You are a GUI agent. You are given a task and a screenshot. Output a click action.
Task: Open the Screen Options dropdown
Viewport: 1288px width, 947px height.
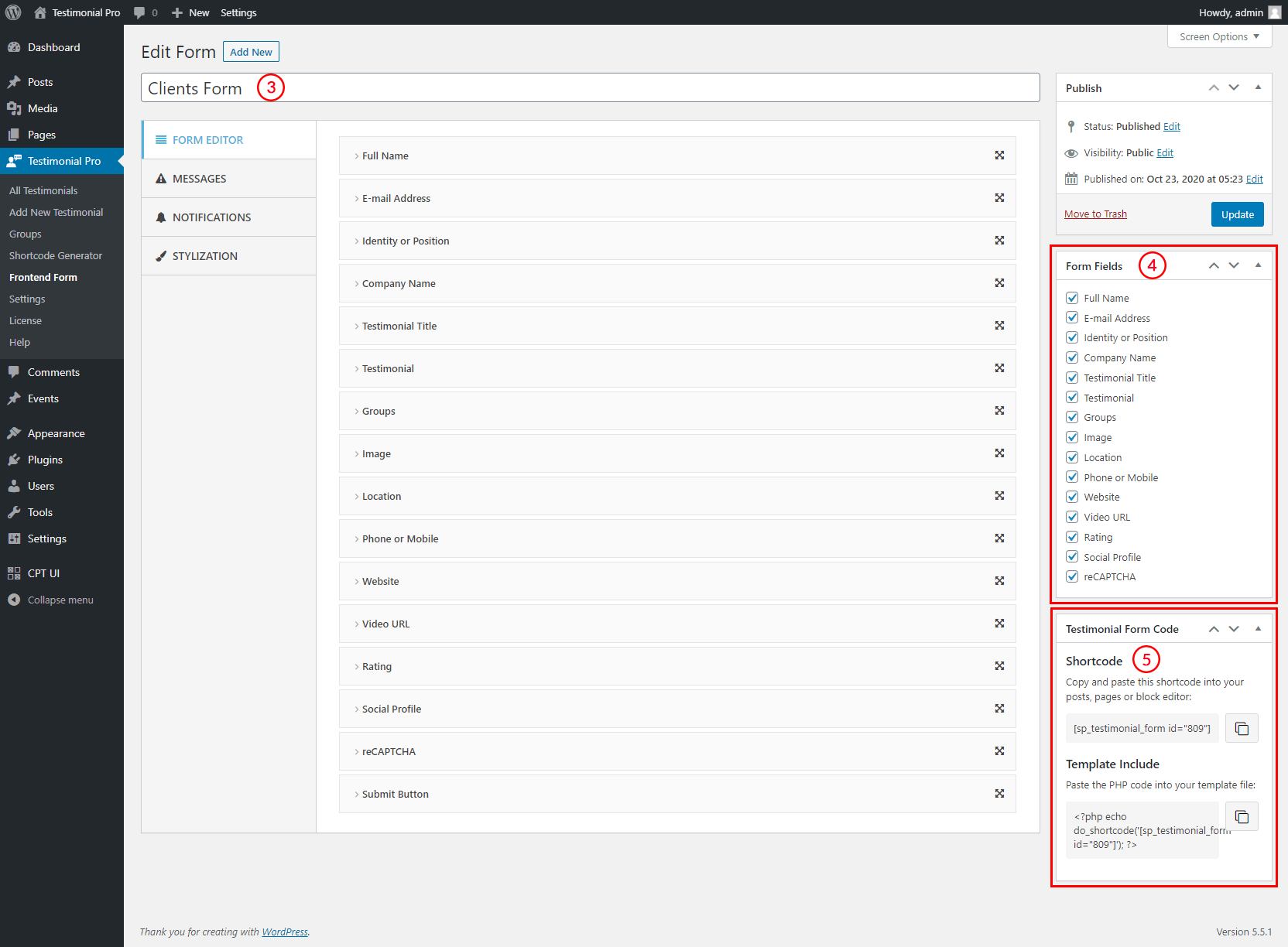(1219, 36)
